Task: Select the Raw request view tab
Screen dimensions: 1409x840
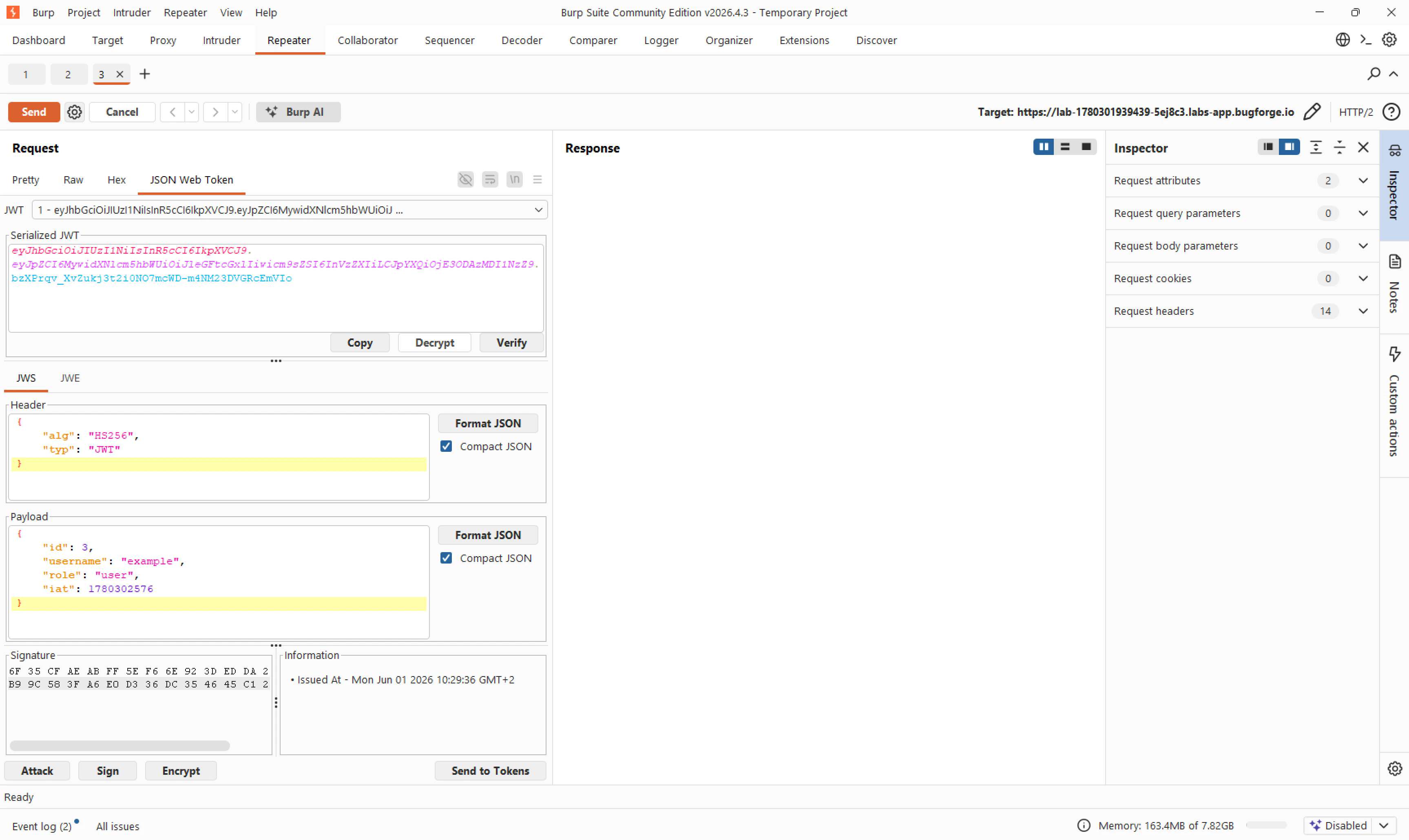Action: [73, 179]
